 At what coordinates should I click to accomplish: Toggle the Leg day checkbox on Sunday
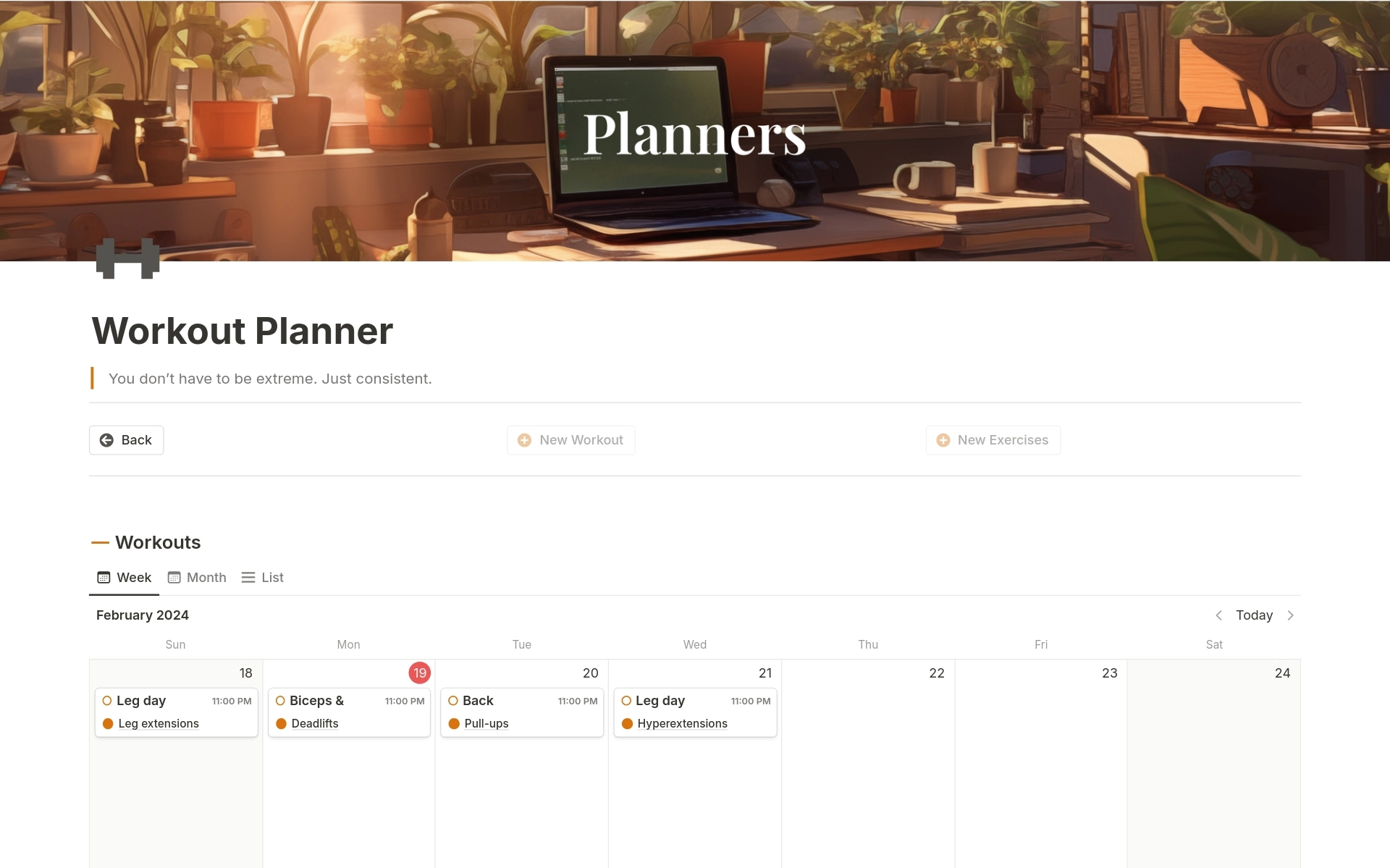pyautogui.click(x=108, y=700)
